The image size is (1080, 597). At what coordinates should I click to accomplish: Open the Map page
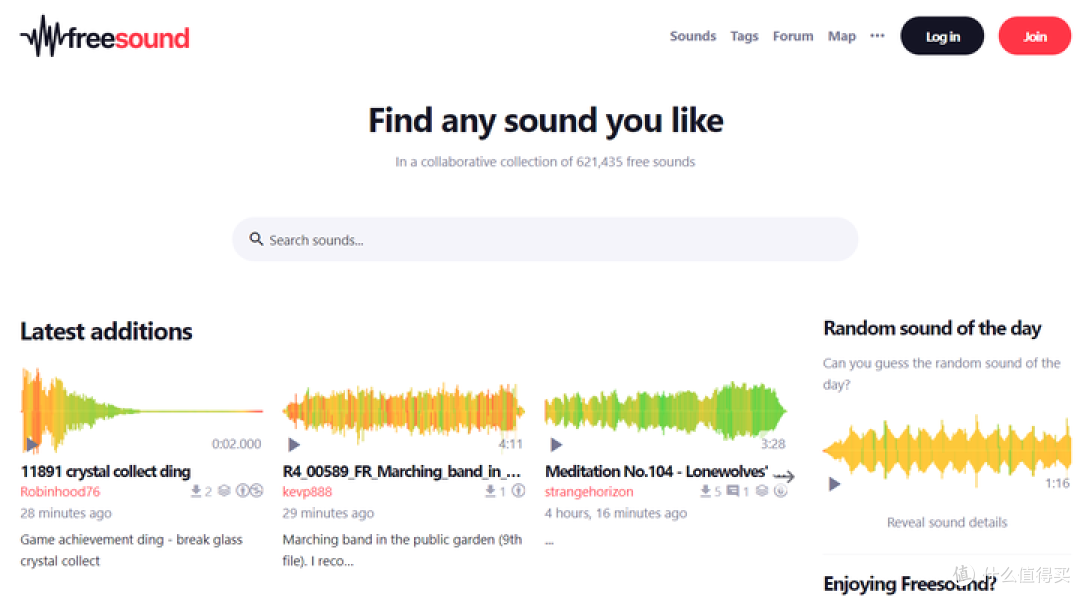pyautogui.click(x=842, y=36)
